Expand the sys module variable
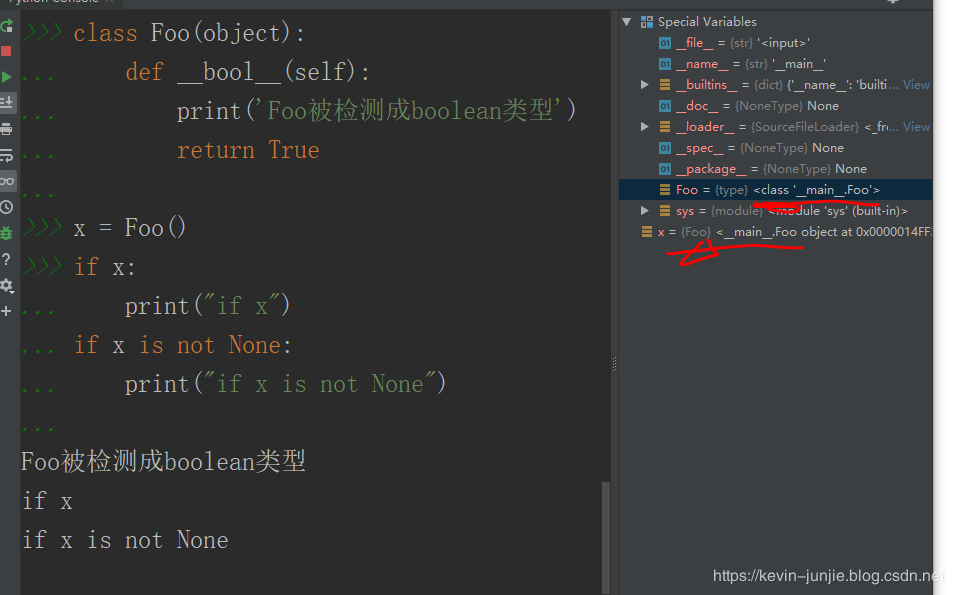The image size is (955, 595). coord(645,210)
